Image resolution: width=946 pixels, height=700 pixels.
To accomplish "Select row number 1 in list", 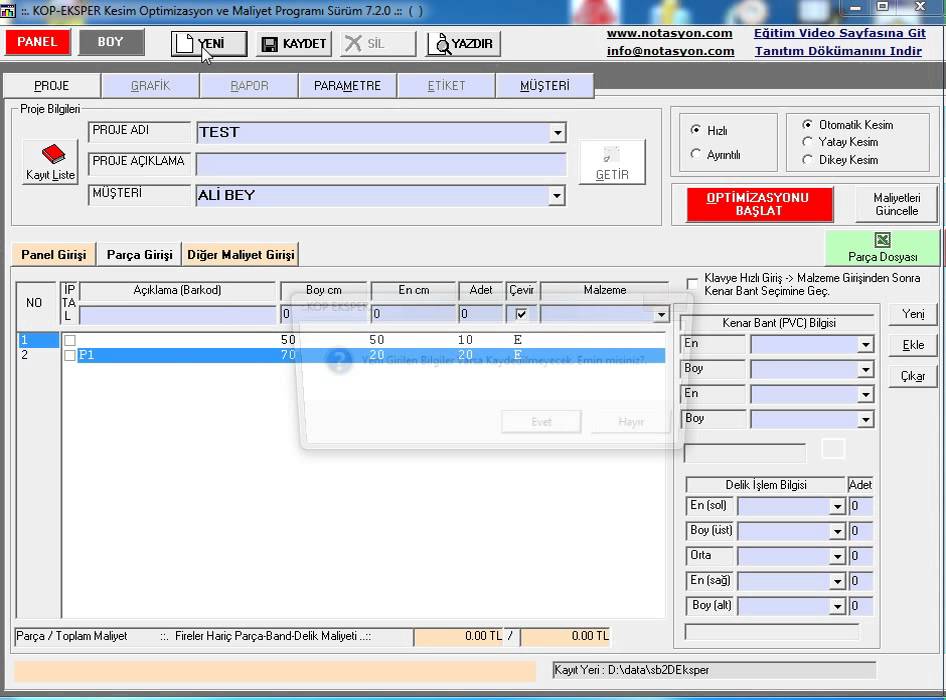I will 37,340.
